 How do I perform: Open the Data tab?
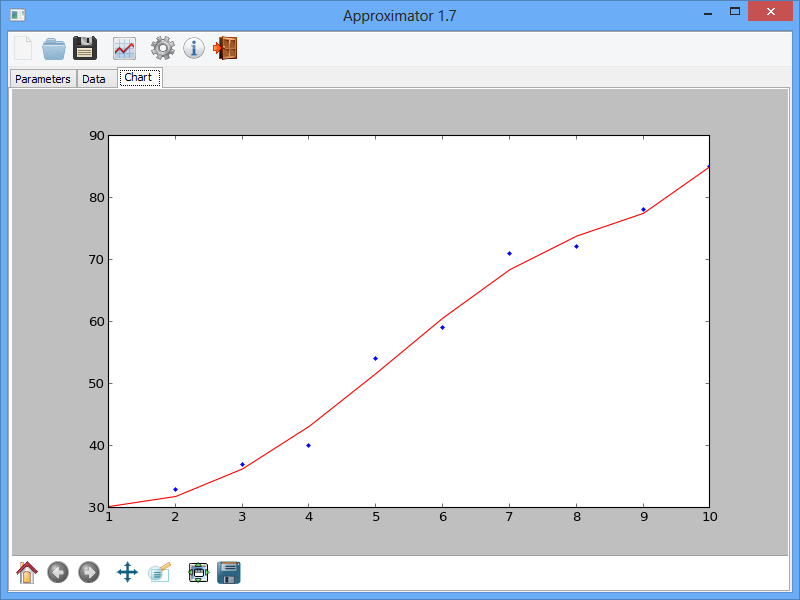[94, 79]
